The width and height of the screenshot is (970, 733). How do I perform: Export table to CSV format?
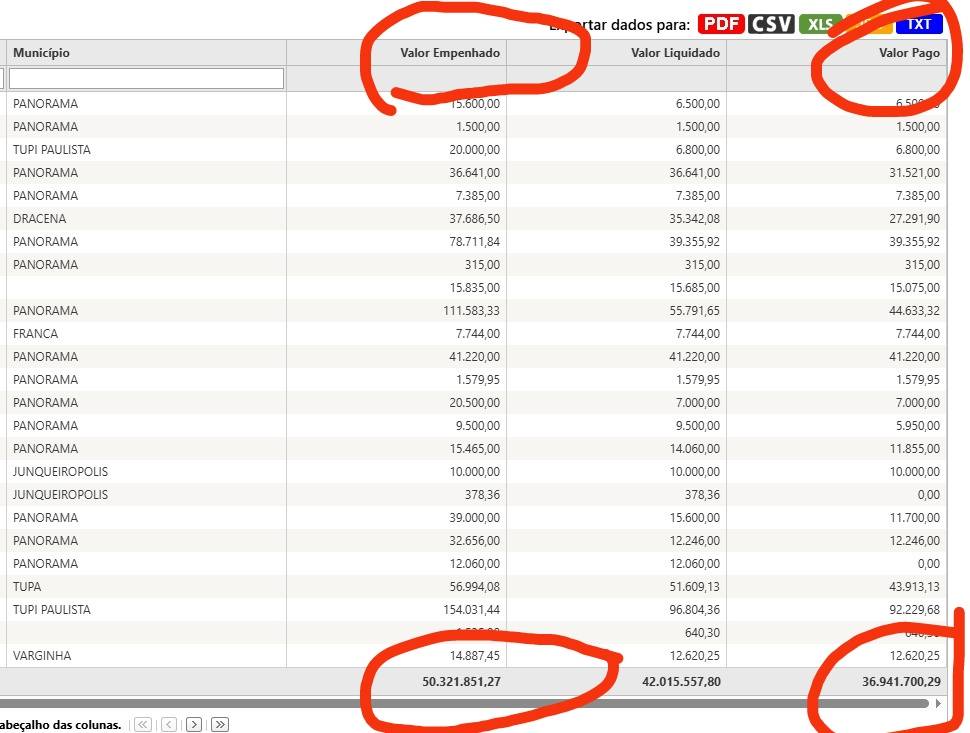[771, 24]
